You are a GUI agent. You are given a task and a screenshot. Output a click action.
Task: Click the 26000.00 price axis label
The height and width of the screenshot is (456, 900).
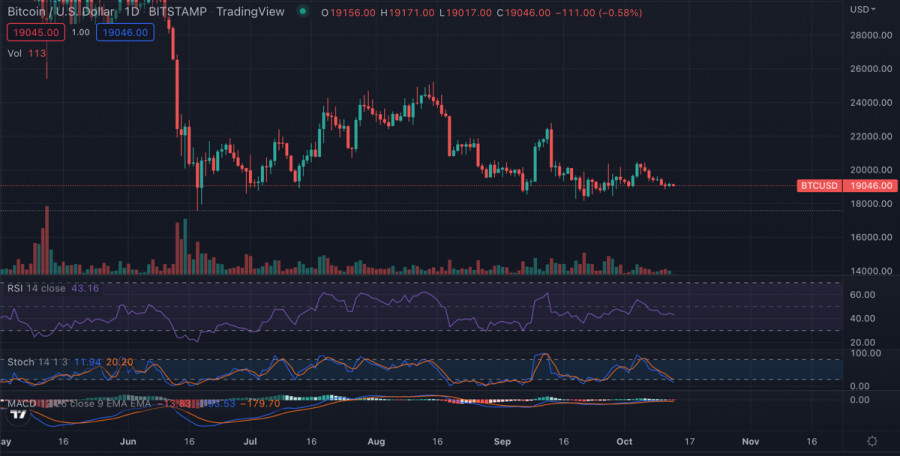click(x=871, y=68)
